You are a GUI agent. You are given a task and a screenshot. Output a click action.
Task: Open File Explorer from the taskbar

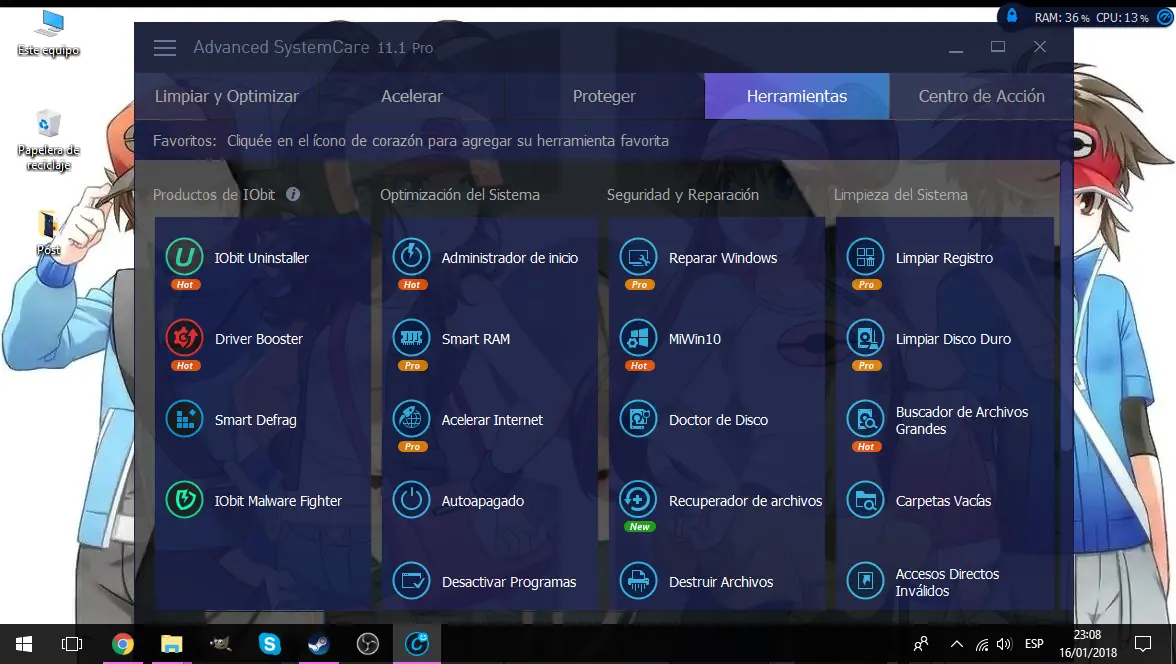[172, 644]
